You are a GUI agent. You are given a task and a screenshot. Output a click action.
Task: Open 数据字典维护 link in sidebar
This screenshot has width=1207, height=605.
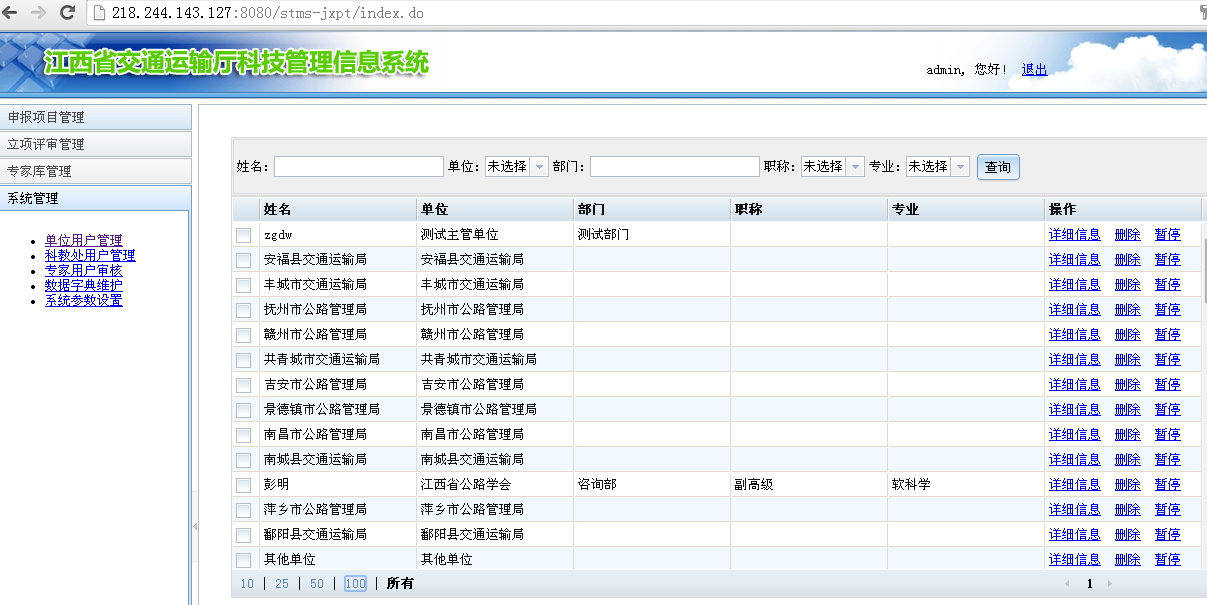tap(84, 286)
